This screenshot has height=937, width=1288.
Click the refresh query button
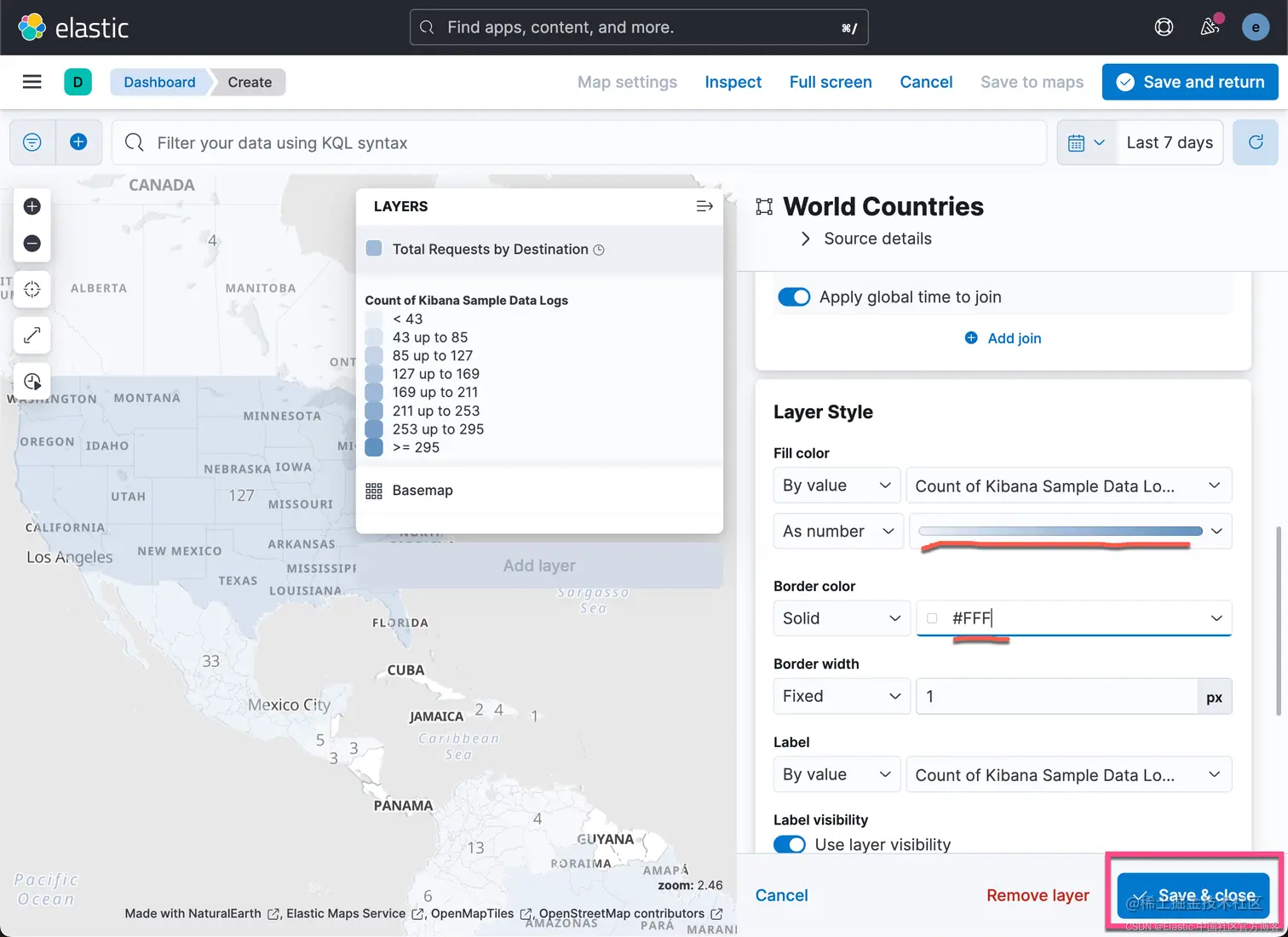pos(1256,142)
